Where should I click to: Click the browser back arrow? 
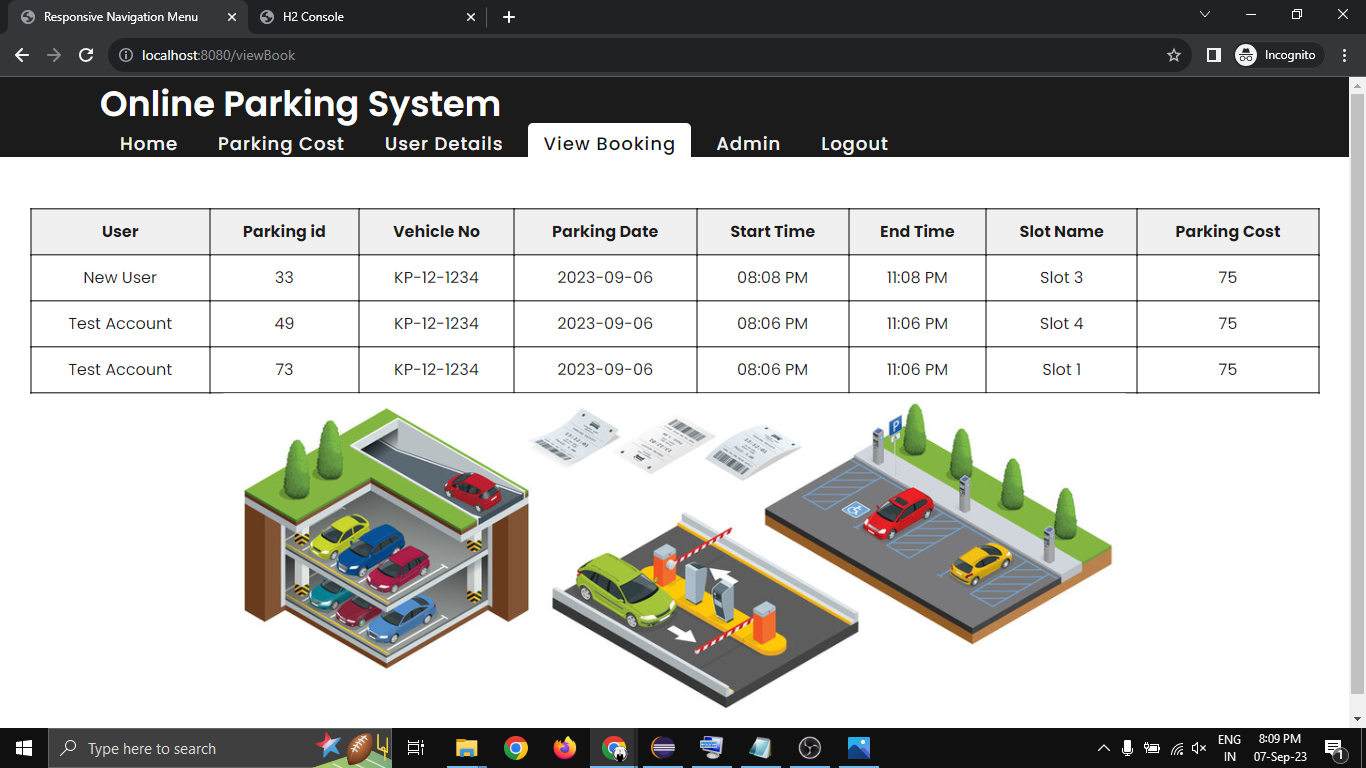(x=22, y=55)
